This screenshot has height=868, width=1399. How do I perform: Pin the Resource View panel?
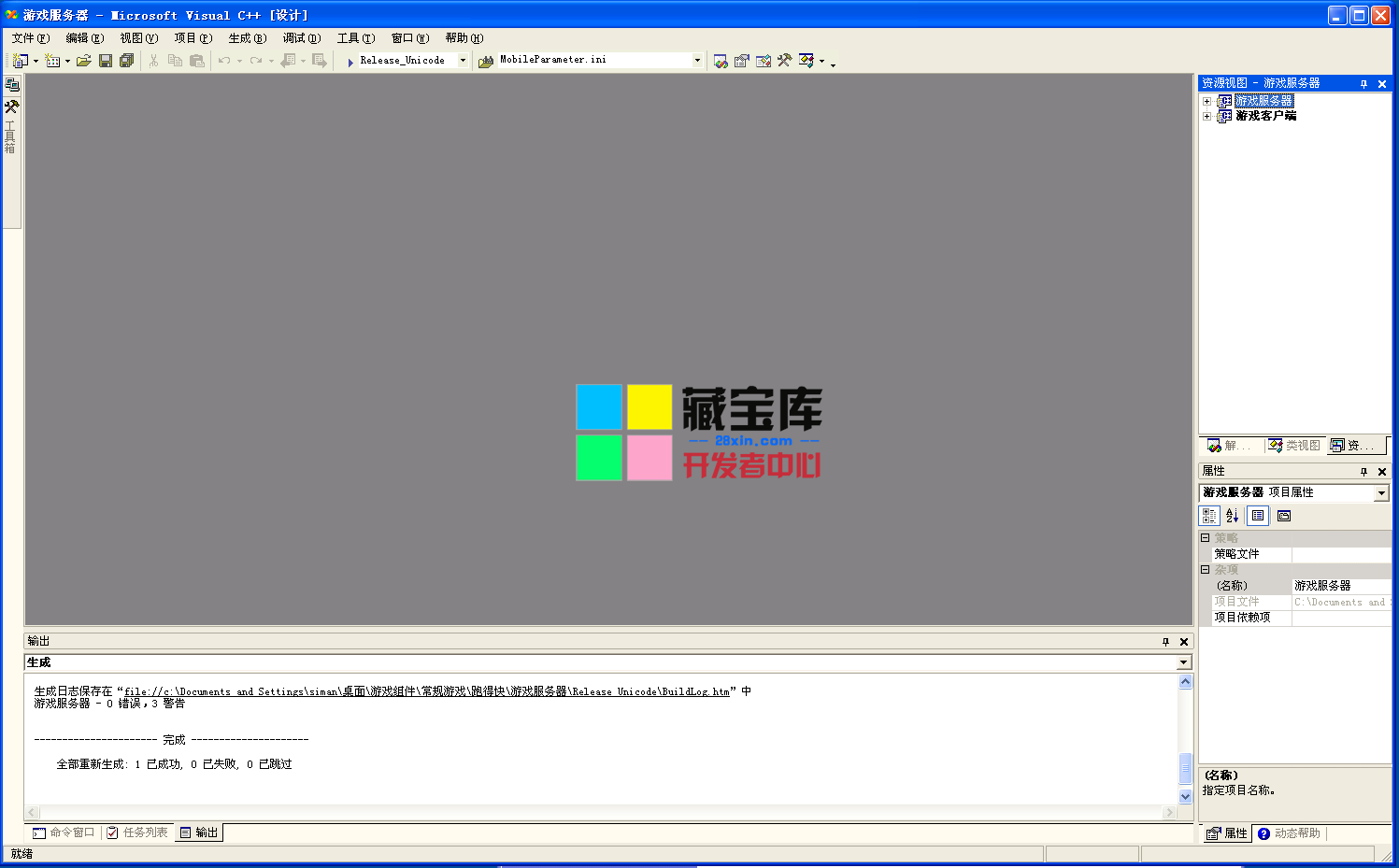1363,84
